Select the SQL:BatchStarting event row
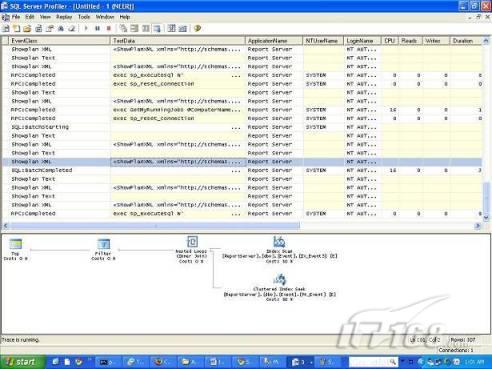Viewport: 492px width, 369px height. [242, 127]
